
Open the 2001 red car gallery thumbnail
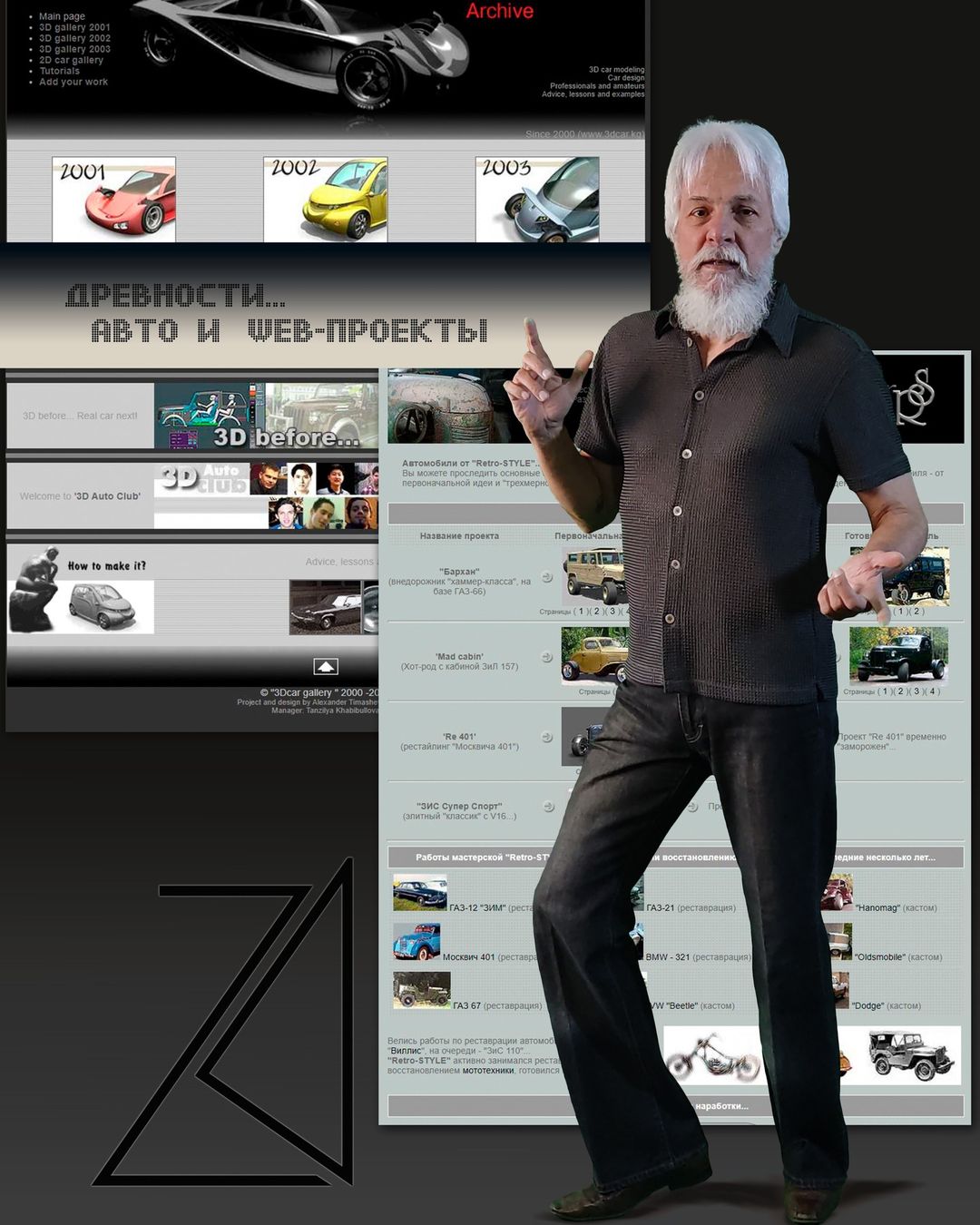[113, 200]
